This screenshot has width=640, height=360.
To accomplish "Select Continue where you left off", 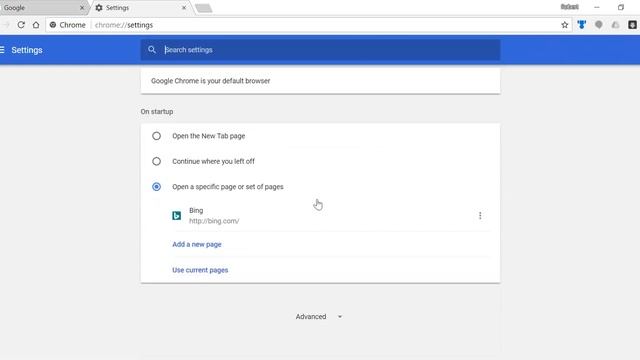I will [x=156, y=161].
